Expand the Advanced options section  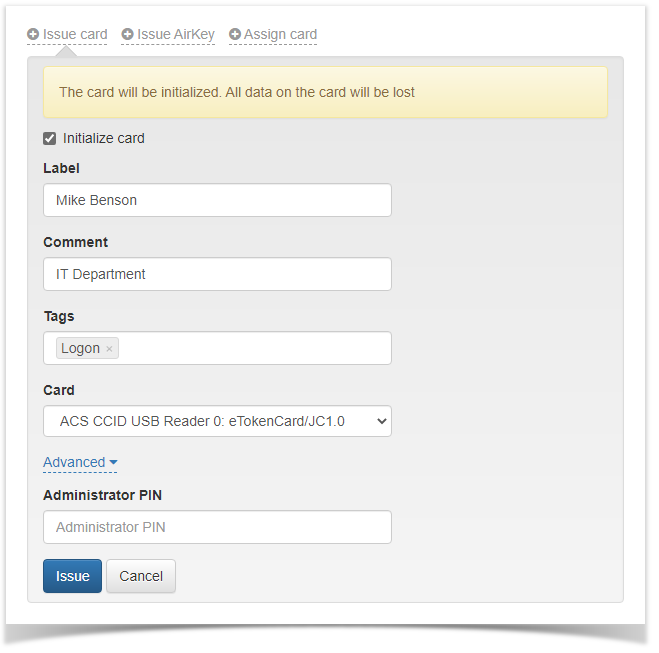click(74, 462)
